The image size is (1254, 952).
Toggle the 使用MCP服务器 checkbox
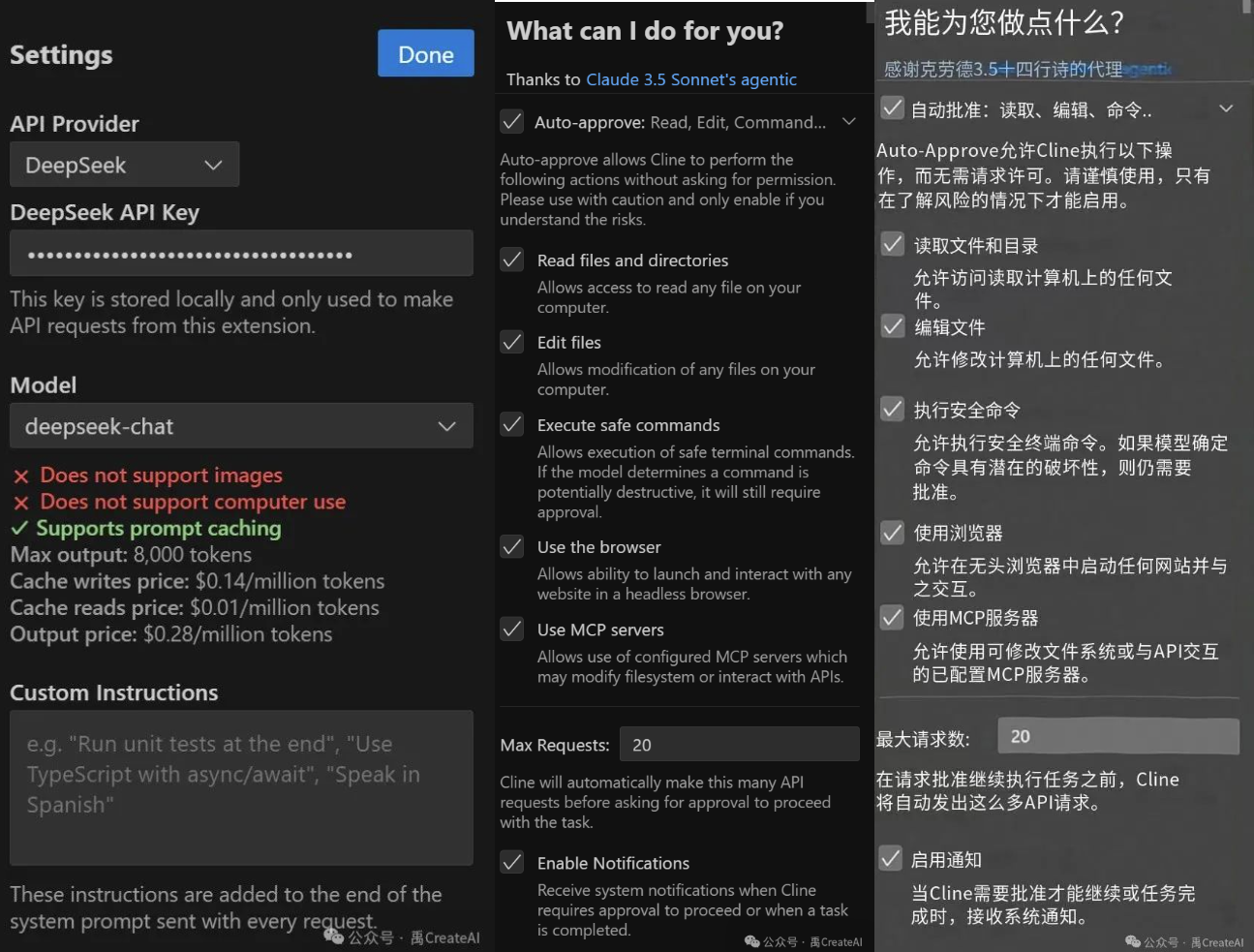pyautogui.click(x=892, y=617)
